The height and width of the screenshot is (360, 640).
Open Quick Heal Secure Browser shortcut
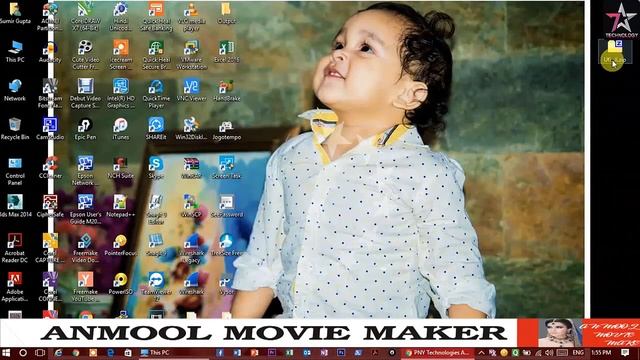coord(156,56)
